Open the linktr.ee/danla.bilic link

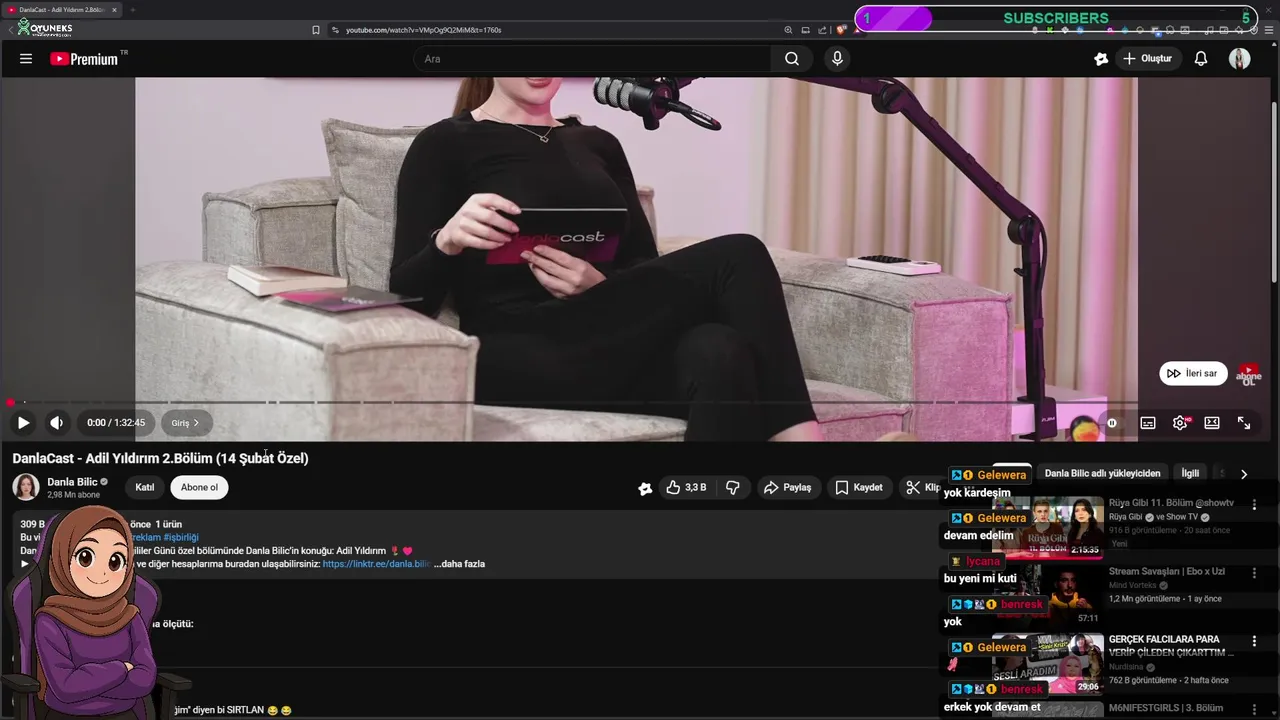pyautogui.click(x=377, y=564)
